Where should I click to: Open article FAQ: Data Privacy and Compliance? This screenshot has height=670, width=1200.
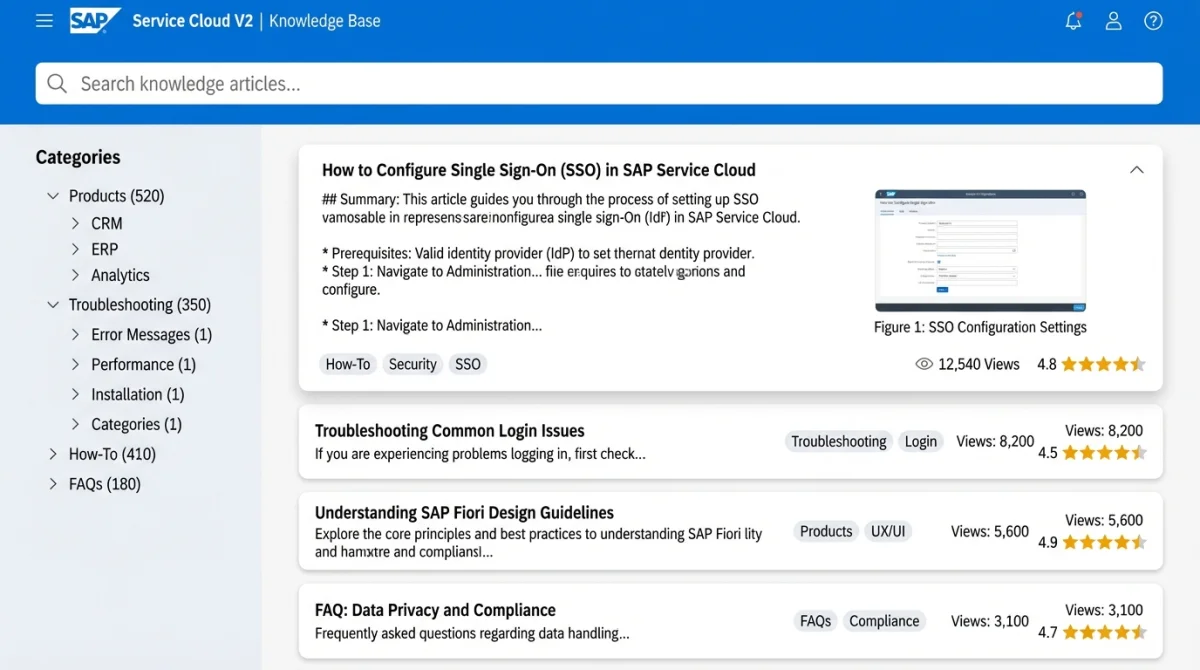(435, 609)
